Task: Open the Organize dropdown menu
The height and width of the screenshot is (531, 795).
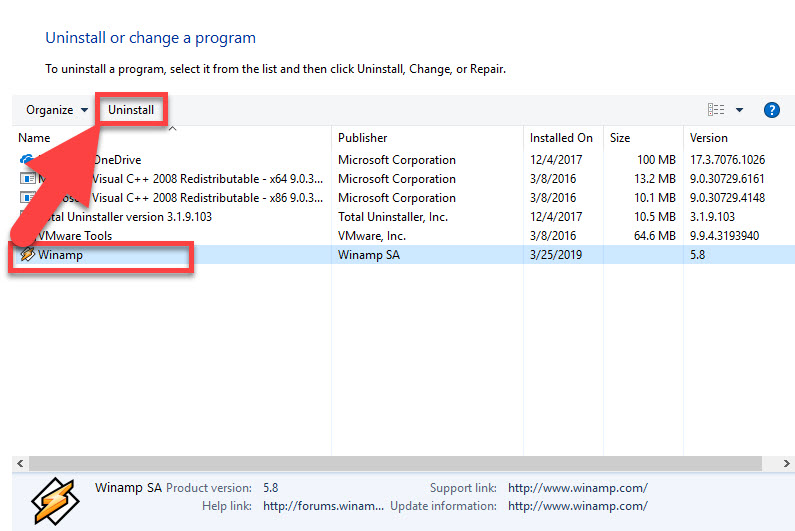Action: pyautogui.click(x=57, y=110)
